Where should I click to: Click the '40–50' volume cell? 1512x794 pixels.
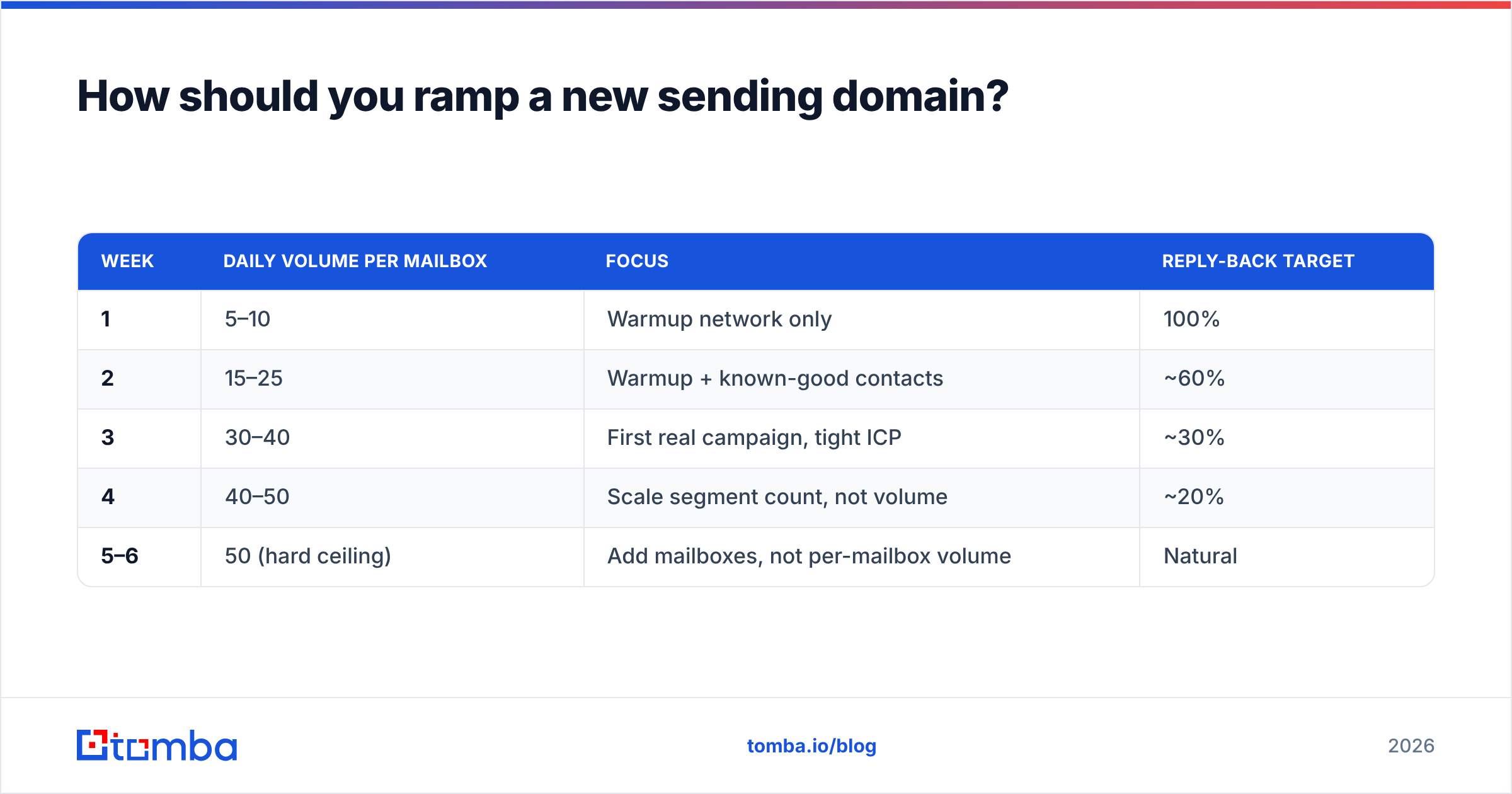[x=392, y=498]
